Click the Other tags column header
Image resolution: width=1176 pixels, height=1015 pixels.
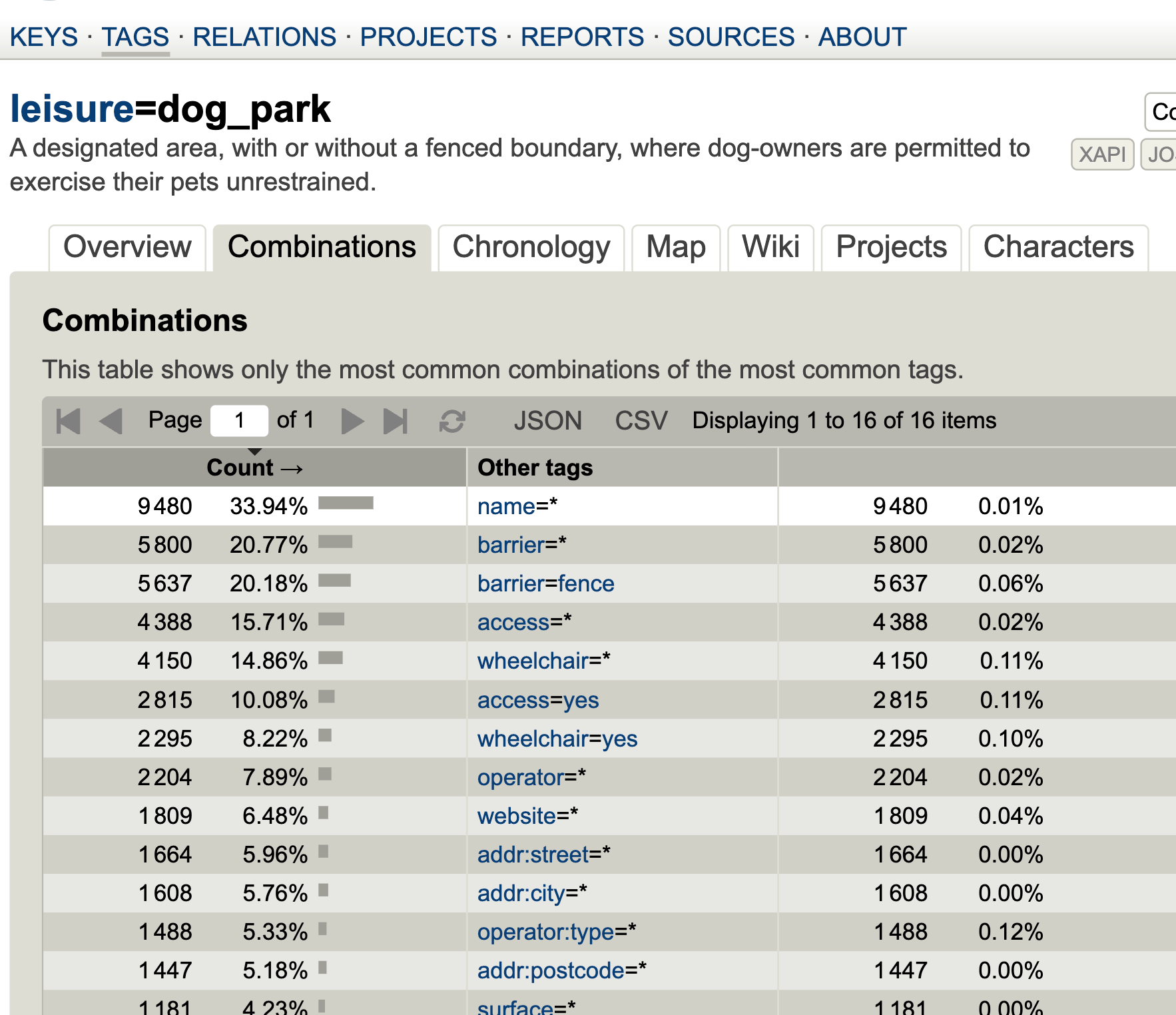pyautogui.click(x=535, y=468)
